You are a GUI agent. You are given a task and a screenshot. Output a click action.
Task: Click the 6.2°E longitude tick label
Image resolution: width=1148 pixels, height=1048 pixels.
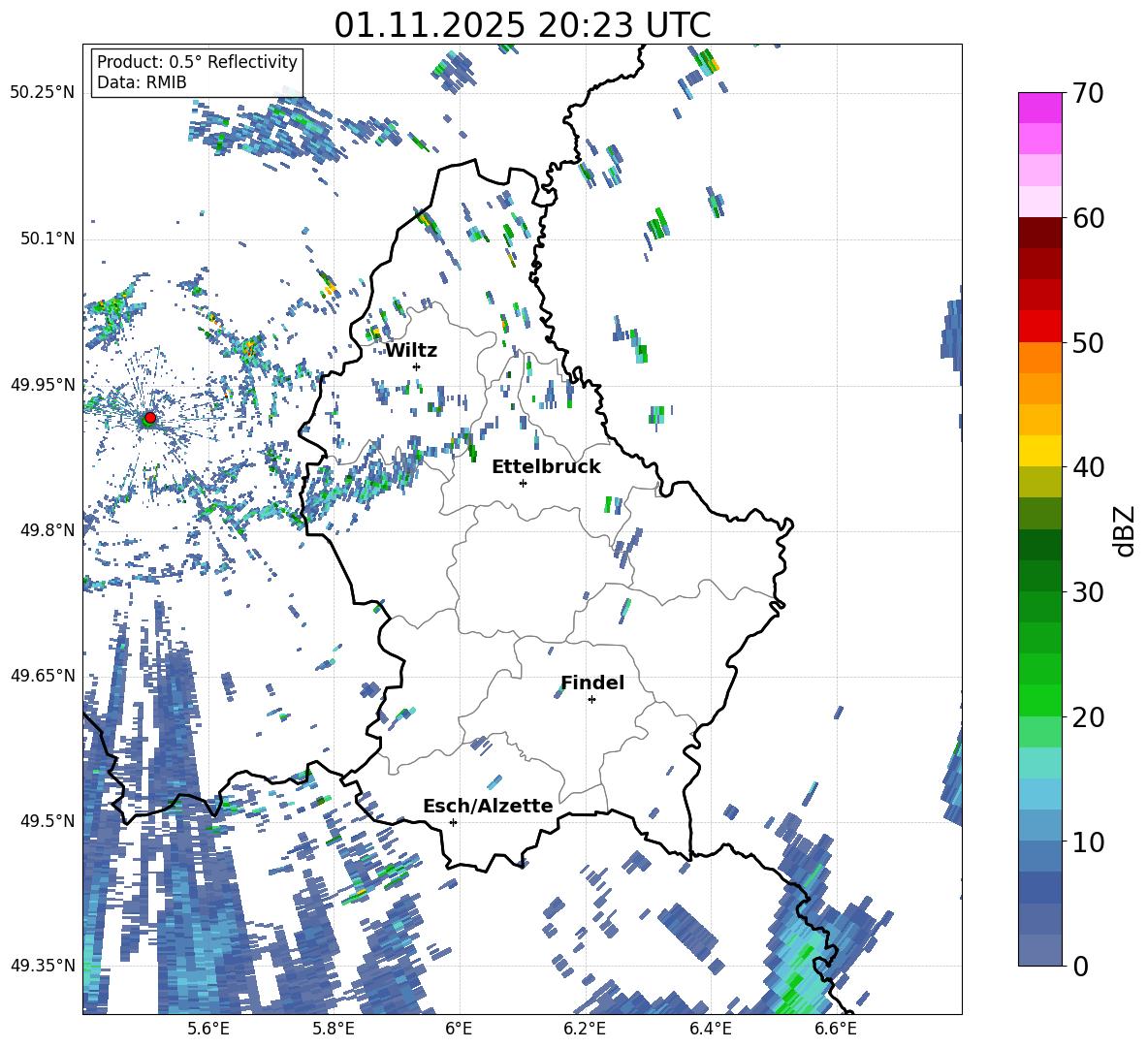click(585, 1029)
